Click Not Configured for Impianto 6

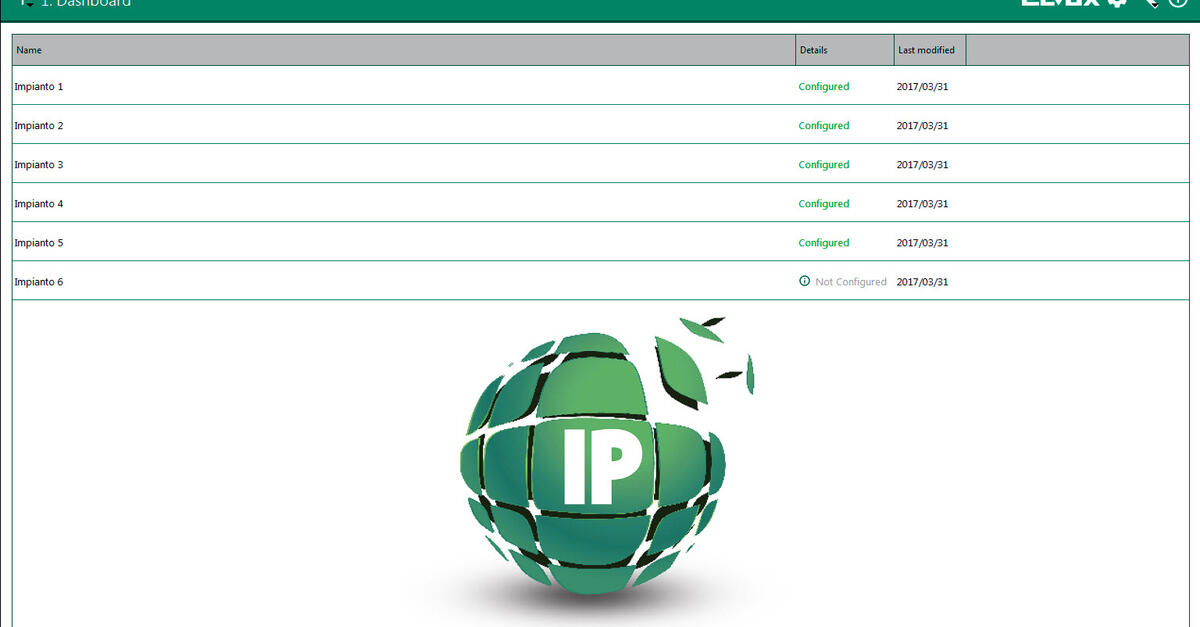(848, 281)
